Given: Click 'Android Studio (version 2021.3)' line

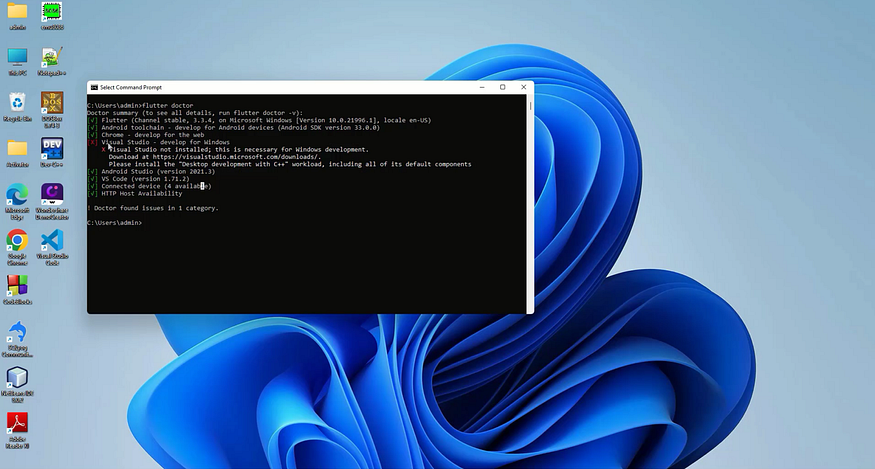Looking at the screenshot, I should 151,171.
